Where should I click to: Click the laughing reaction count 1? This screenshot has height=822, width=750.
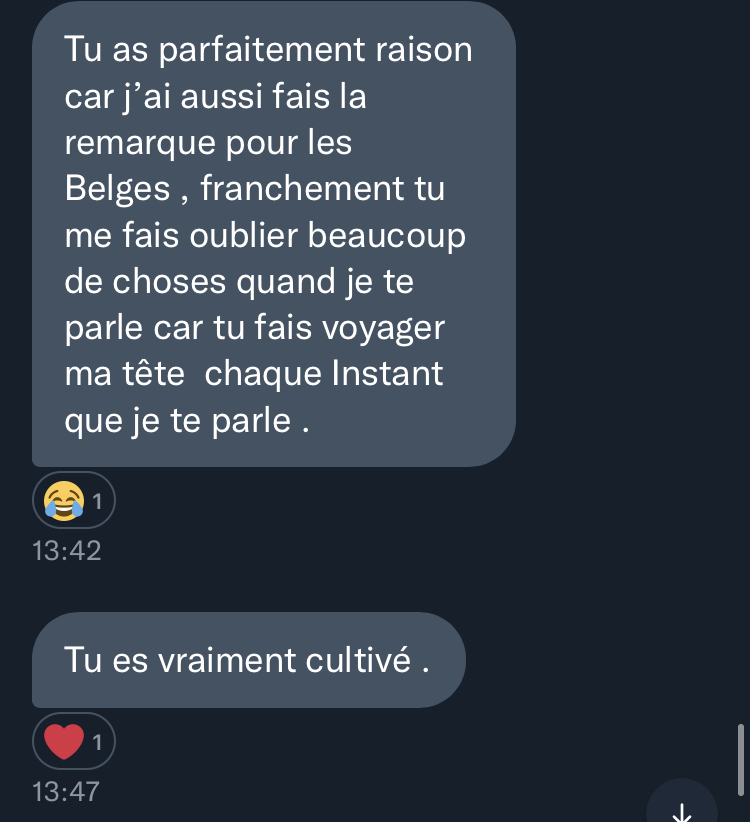click(x=97, y=501)
